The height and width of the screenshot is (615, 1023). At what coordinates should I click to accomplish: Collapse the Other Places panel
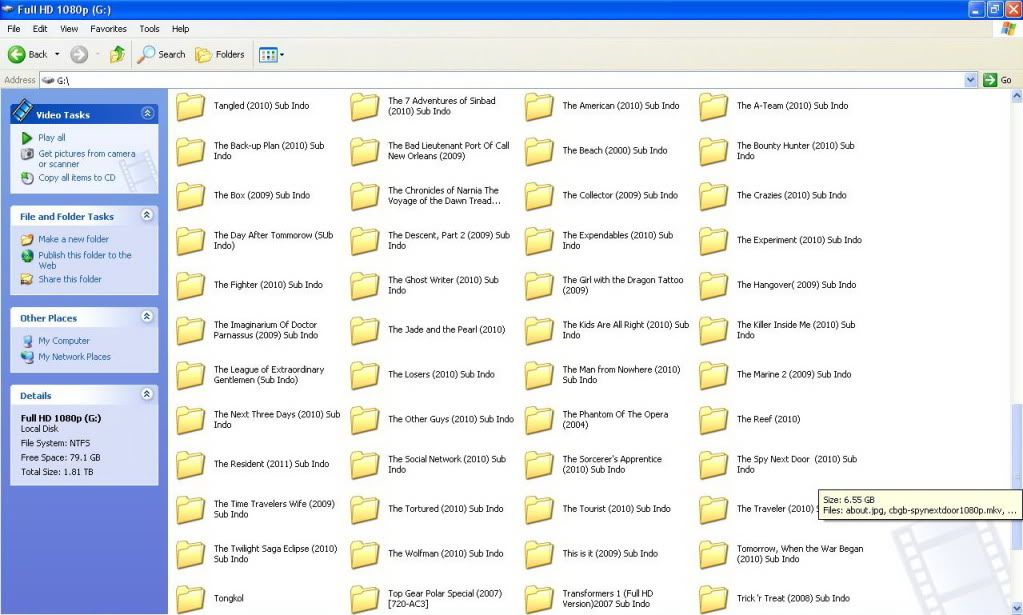point(147,317)
